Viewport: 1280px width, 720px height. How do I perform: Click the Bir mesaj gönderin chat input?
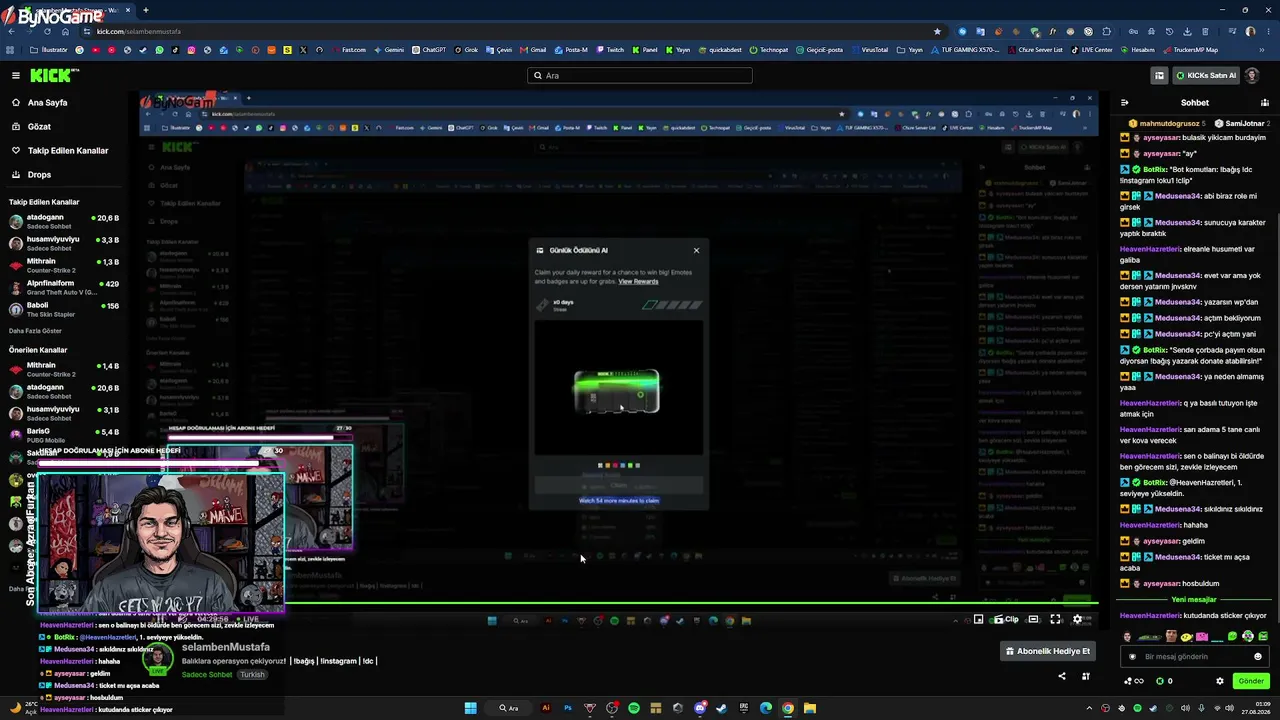[x=1195, y=657]
